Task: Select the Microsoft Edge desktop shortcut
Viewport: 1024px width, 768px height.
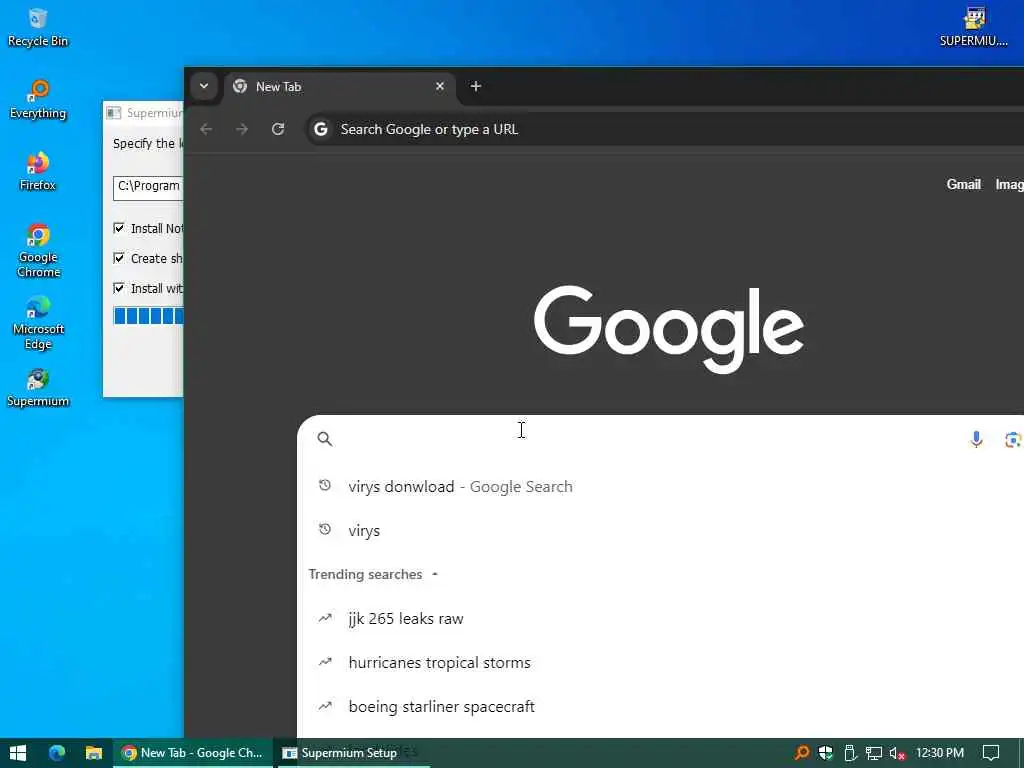Action: (38, 323)
